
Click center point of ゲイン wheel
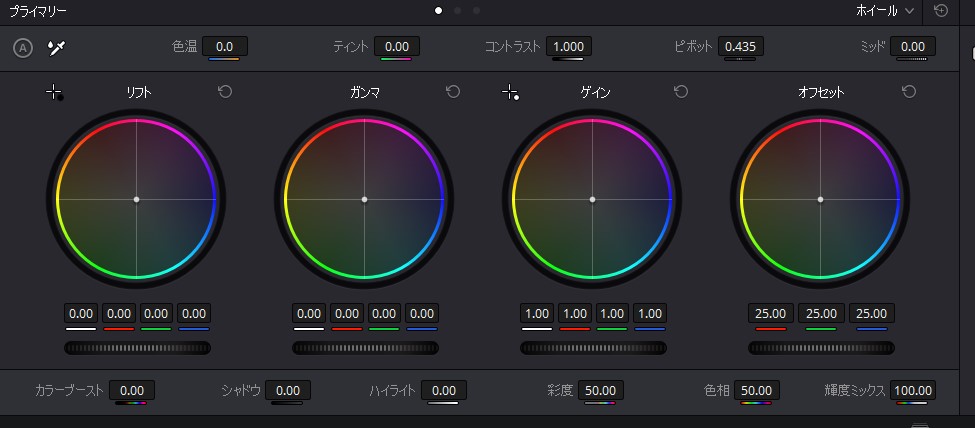593,200
